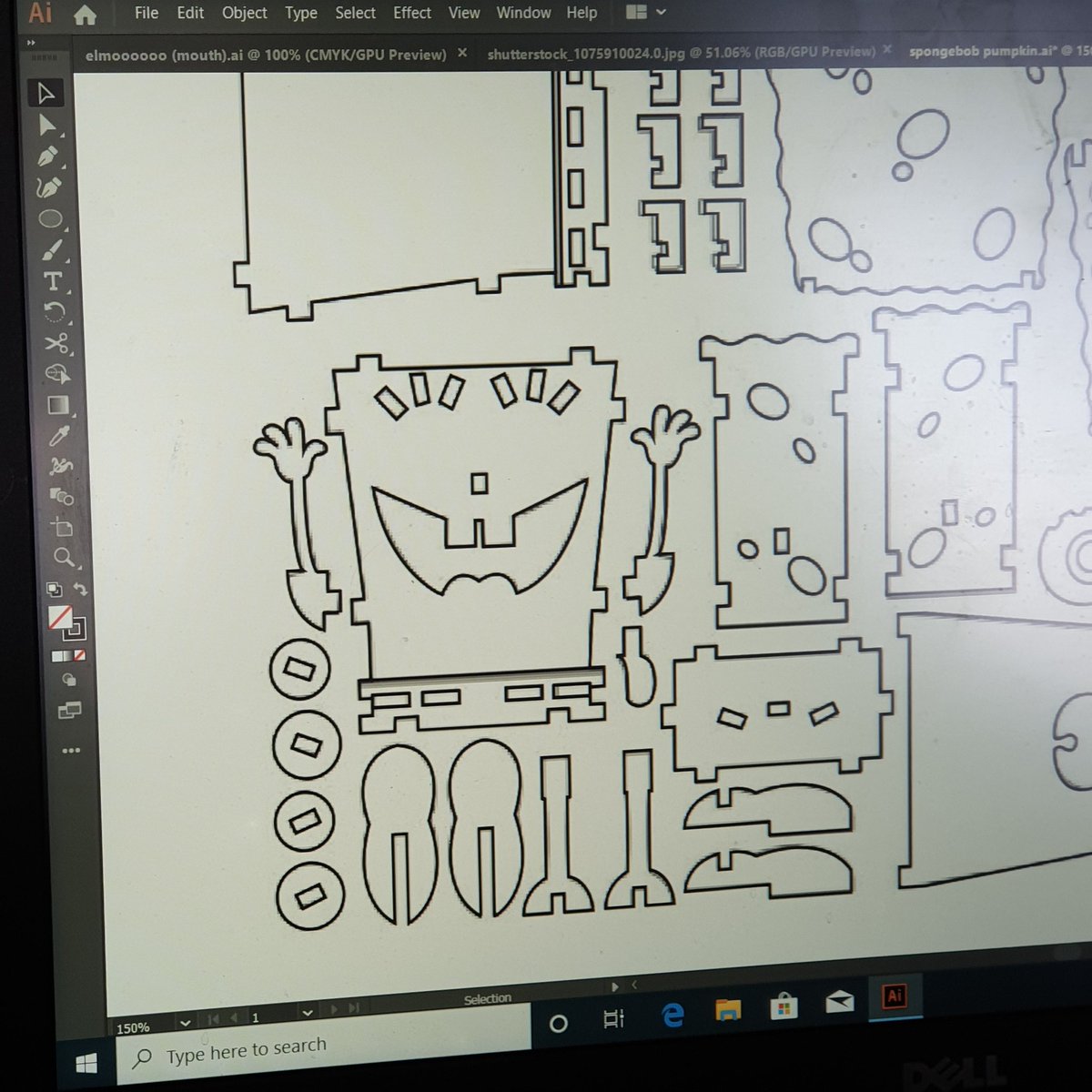Change the drawing mode
The width and height of the screenshot is (1092, 1092).
tap(68, 680)
